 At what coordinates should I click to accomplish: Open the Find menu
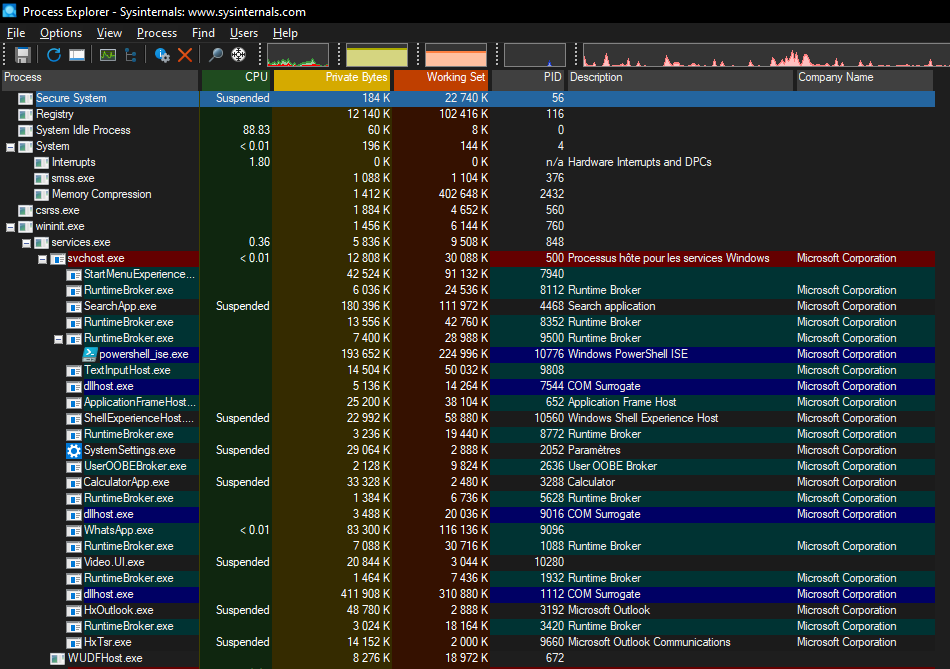tap(203, 33)
